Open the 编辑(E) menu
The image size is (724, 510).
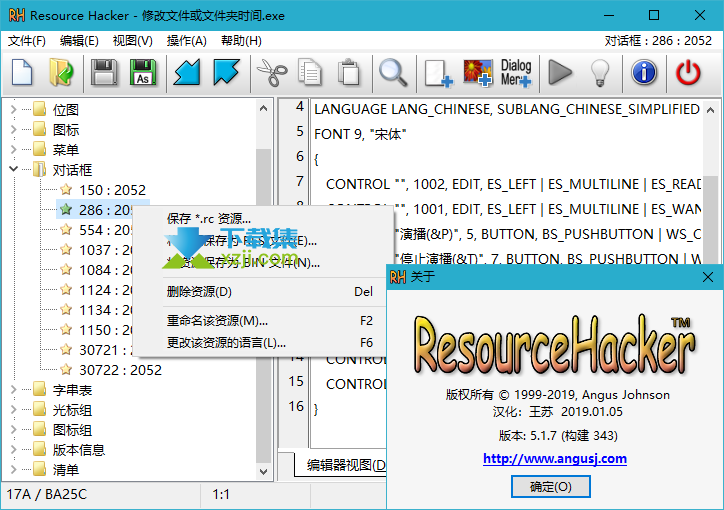point(79,41)
